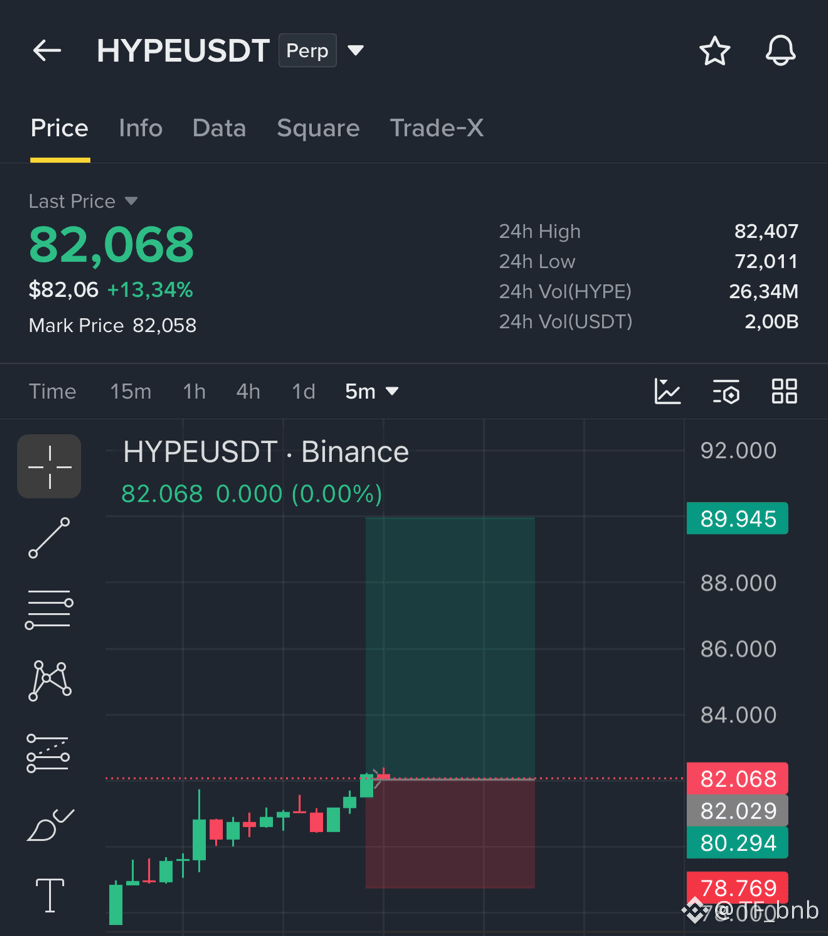The height and width of the screenshot is (936, 828).
Task: Switch to the Data tab
Action: [x=219, y=128]
